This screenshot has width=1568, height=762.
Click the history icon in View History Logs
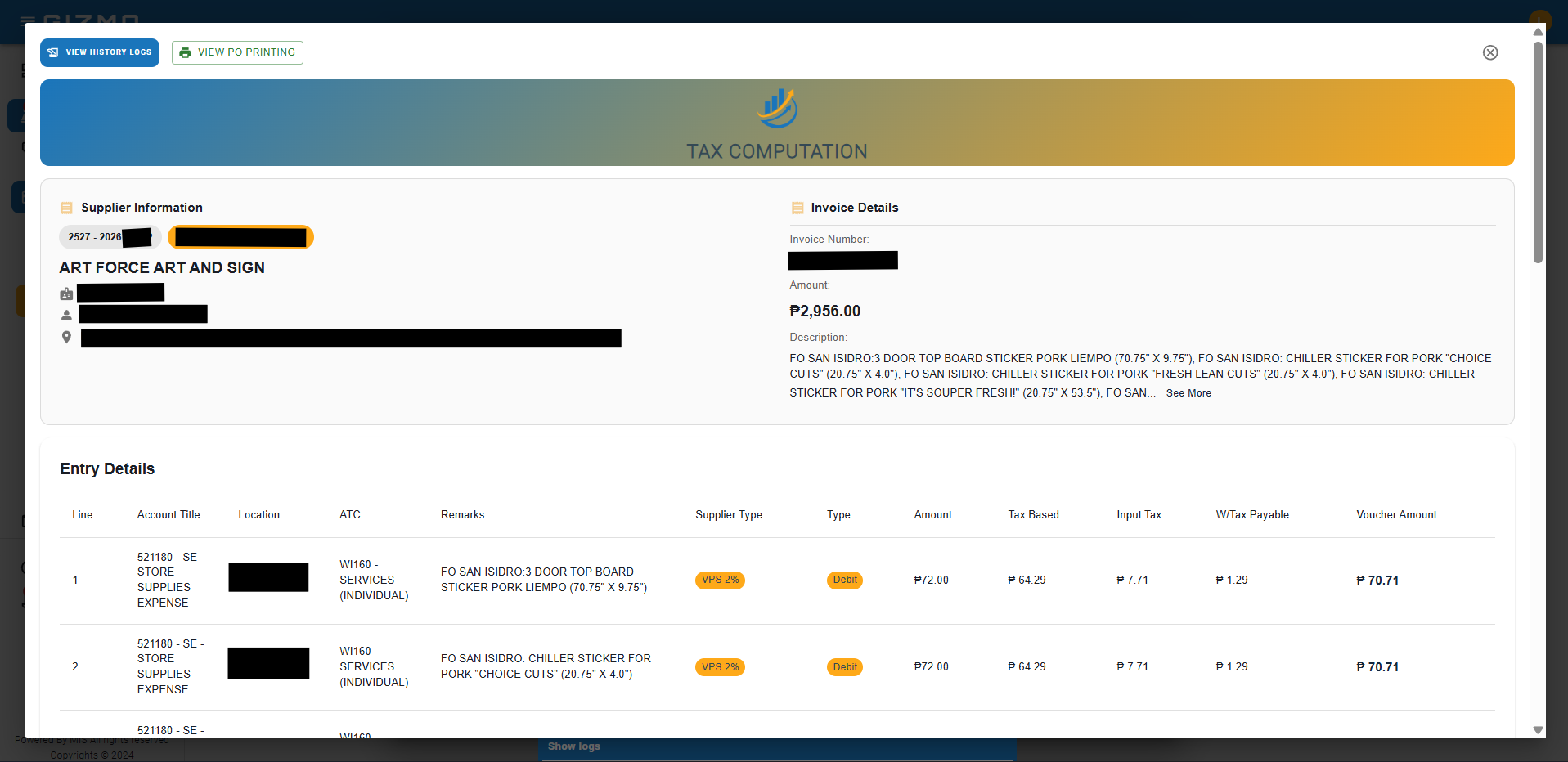(x=53, y=52)
